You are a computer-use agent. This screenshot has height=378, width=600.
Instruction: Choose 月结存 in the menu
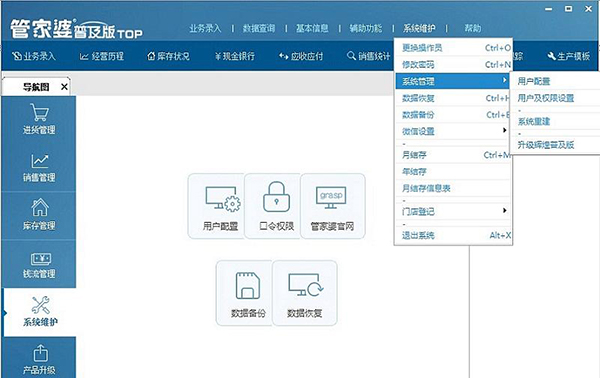[453, 155]
